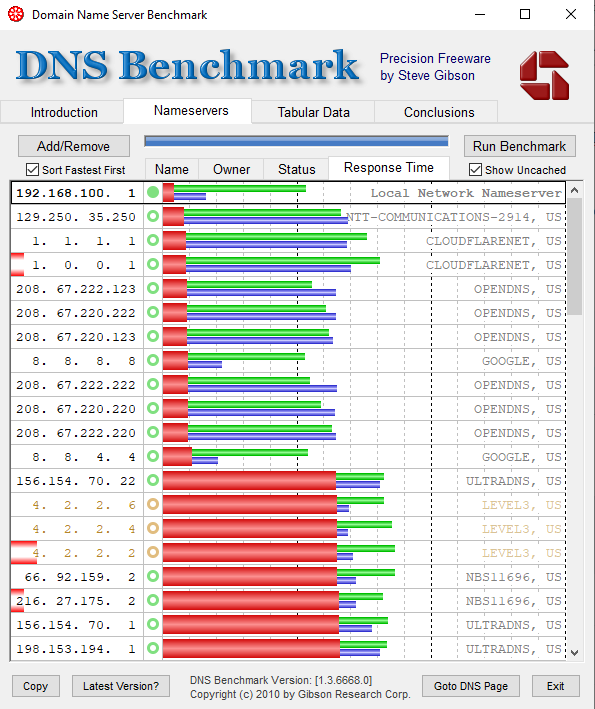
Task: Click the status circle for 192.168.100.1
Action: 153,193
